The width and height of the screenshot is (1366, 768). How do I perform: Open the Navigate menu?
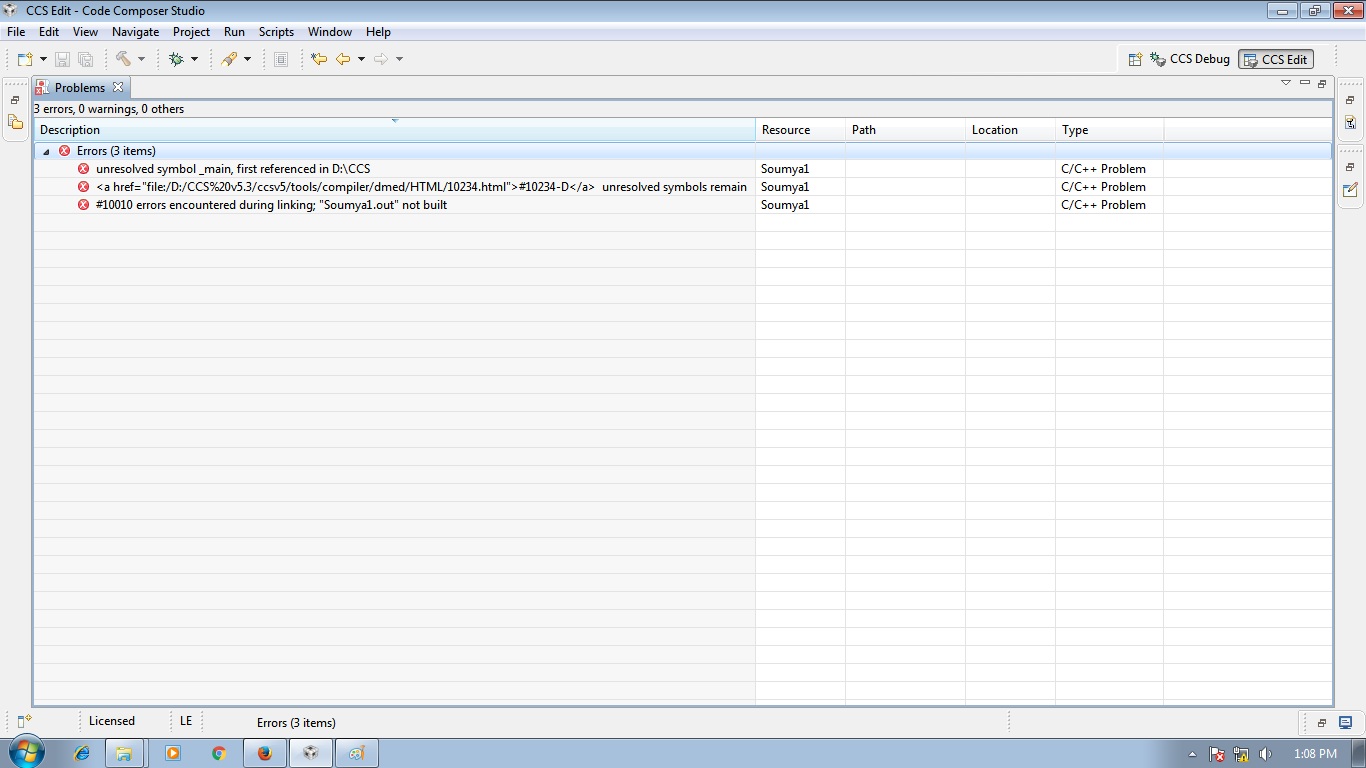point(135,32)
